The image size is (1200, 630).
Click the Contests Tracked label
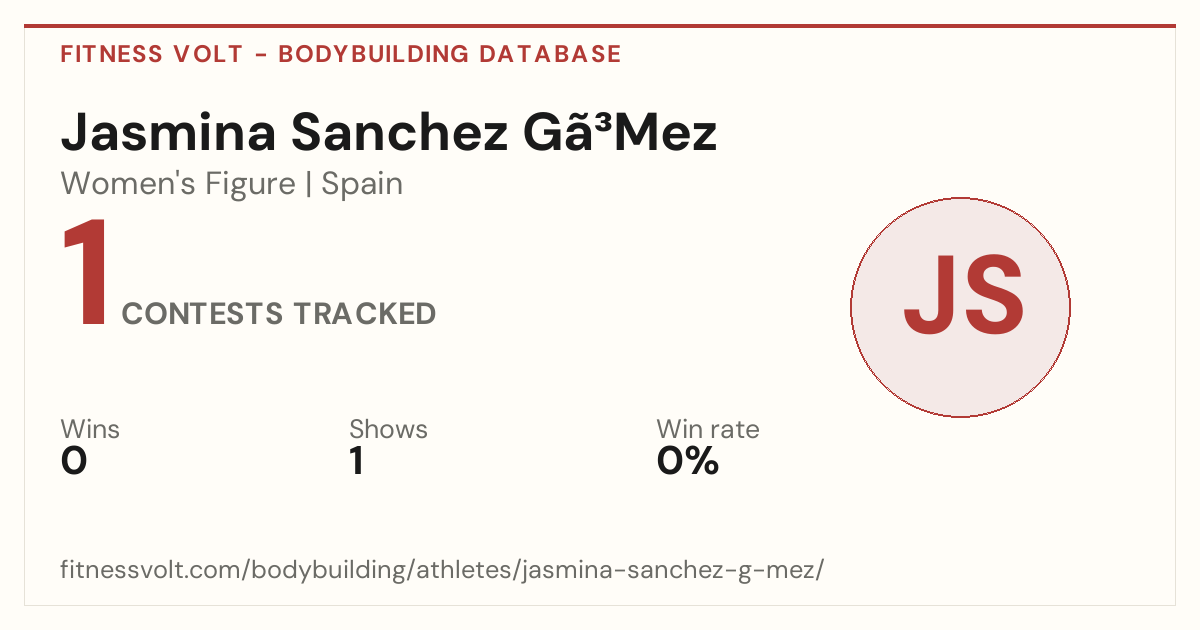coord(279,314)
